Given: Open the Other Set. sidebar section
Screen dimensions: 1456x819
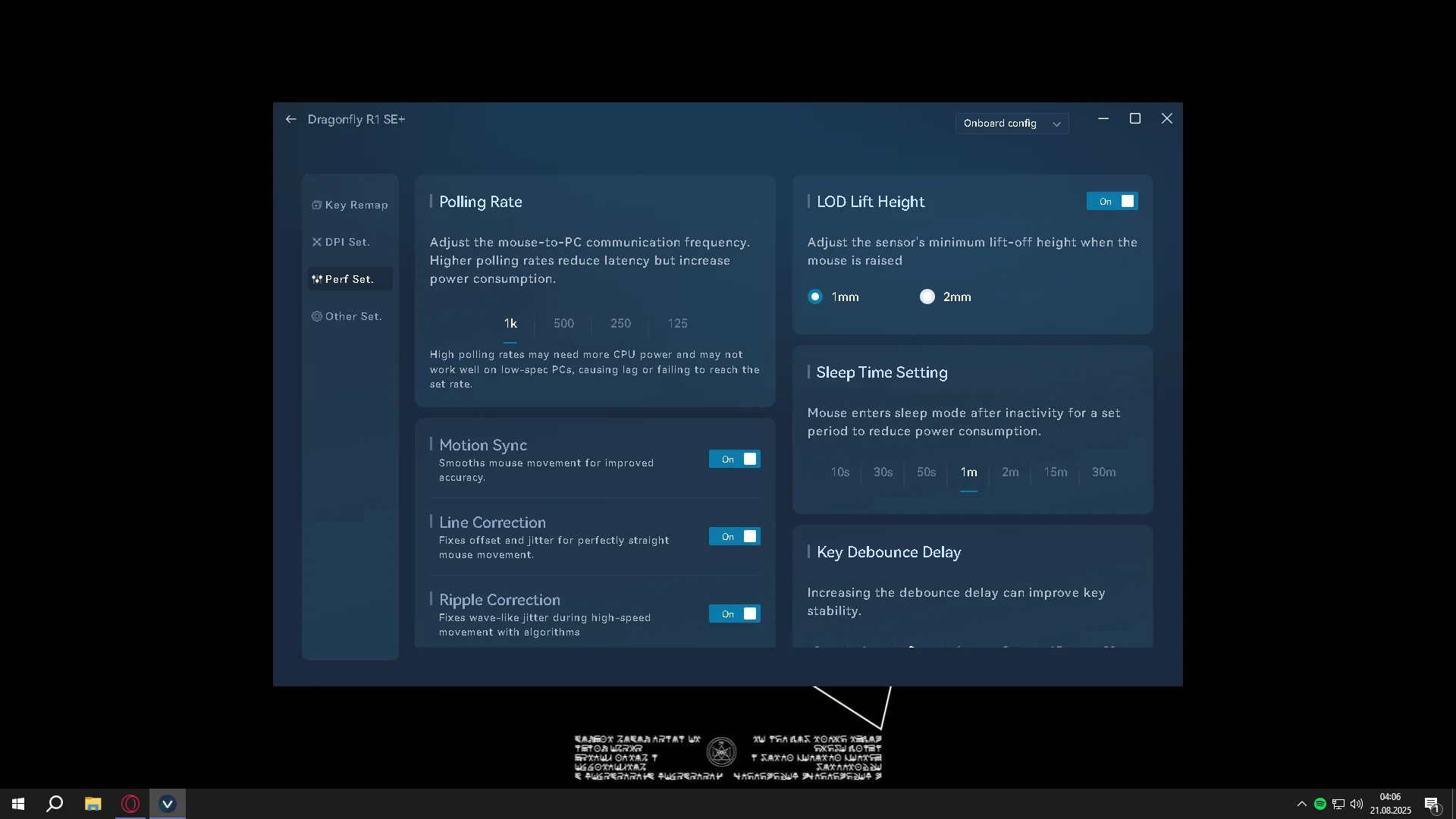Looking at the screenshot, I should (x=347, y=316).
